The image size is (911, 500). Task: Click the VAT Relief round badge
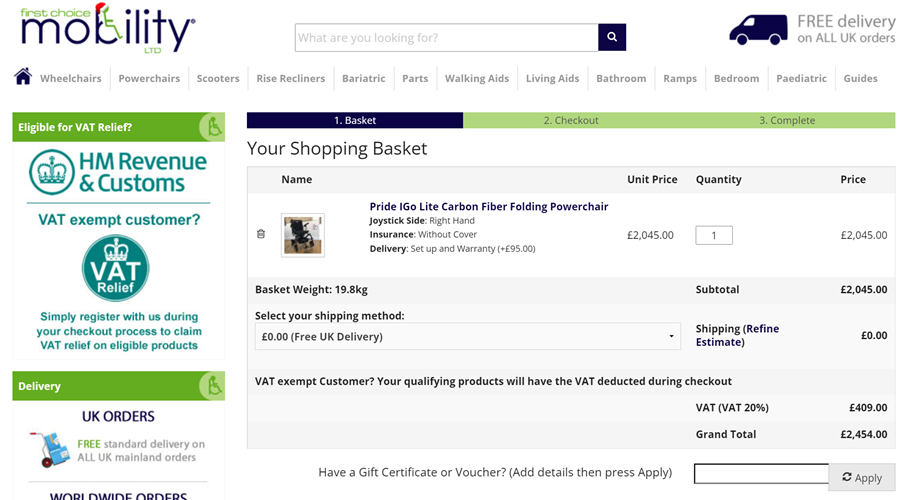pyautogui.click(x=116, y=268)
